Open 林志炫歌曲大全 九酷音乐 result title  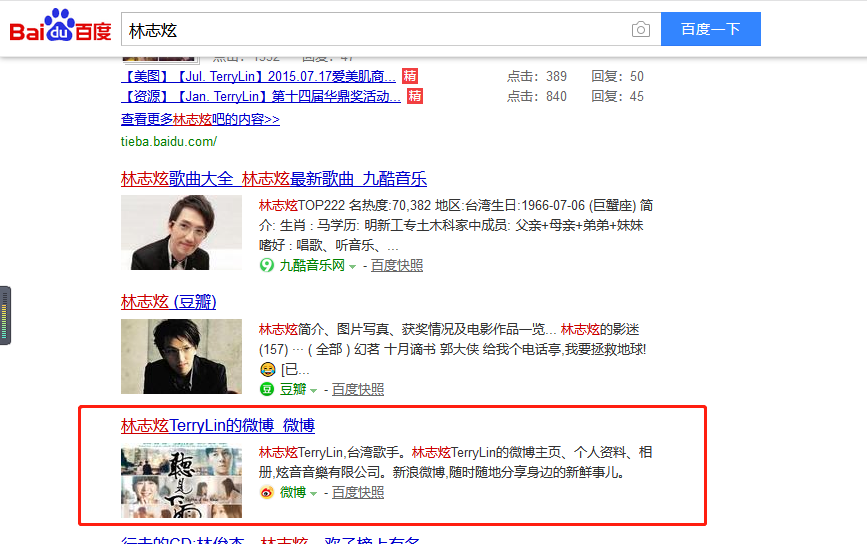(x=274, y=179)
